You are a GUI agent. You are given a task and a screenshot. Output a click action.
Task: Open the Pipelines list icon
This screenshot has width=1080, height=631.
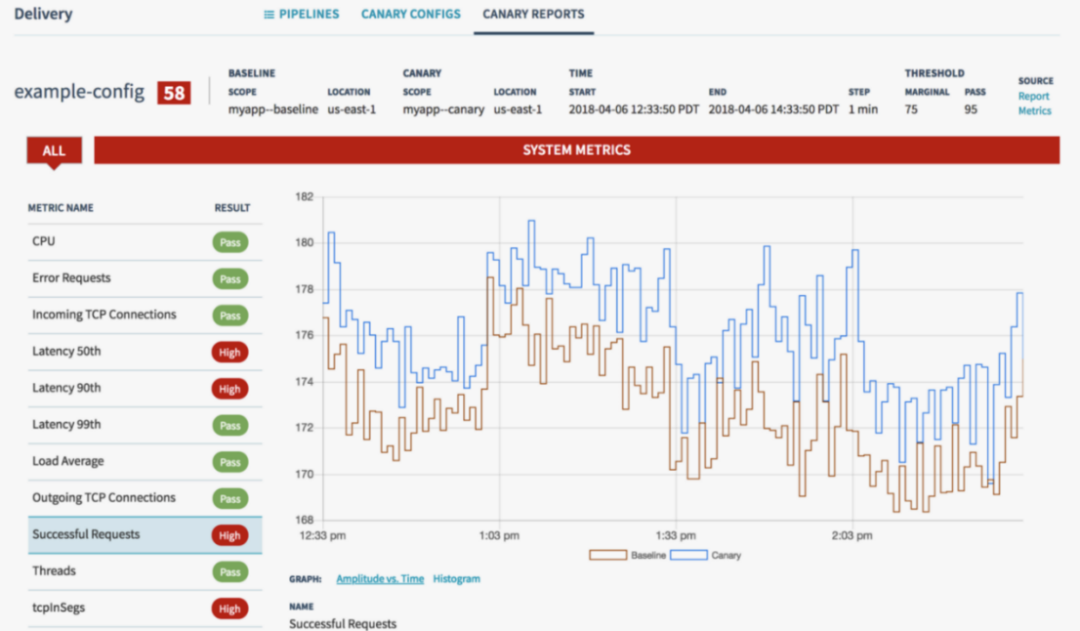269,14
